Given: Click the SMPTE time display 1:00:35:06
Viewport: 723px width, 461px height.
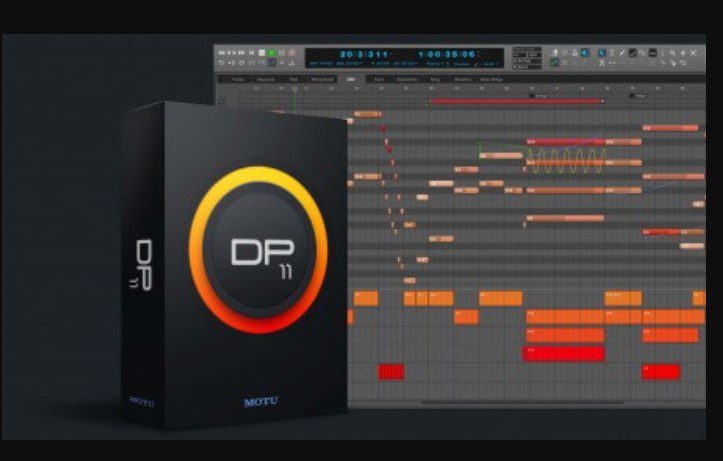Looking at the screenshot, I should pos(447,54).
